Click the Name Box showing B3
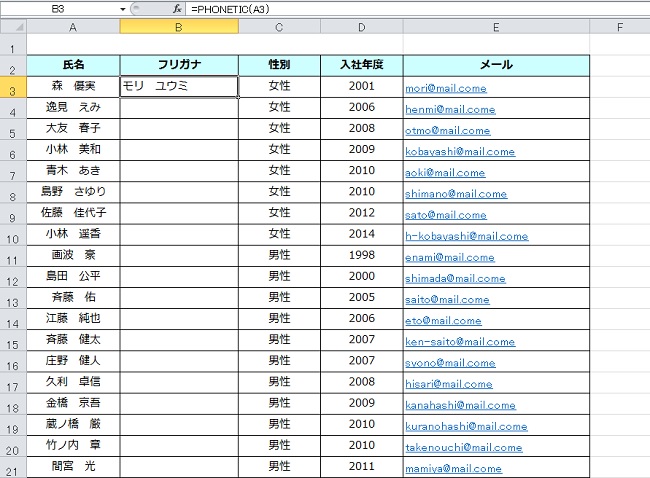 [60, 8]
